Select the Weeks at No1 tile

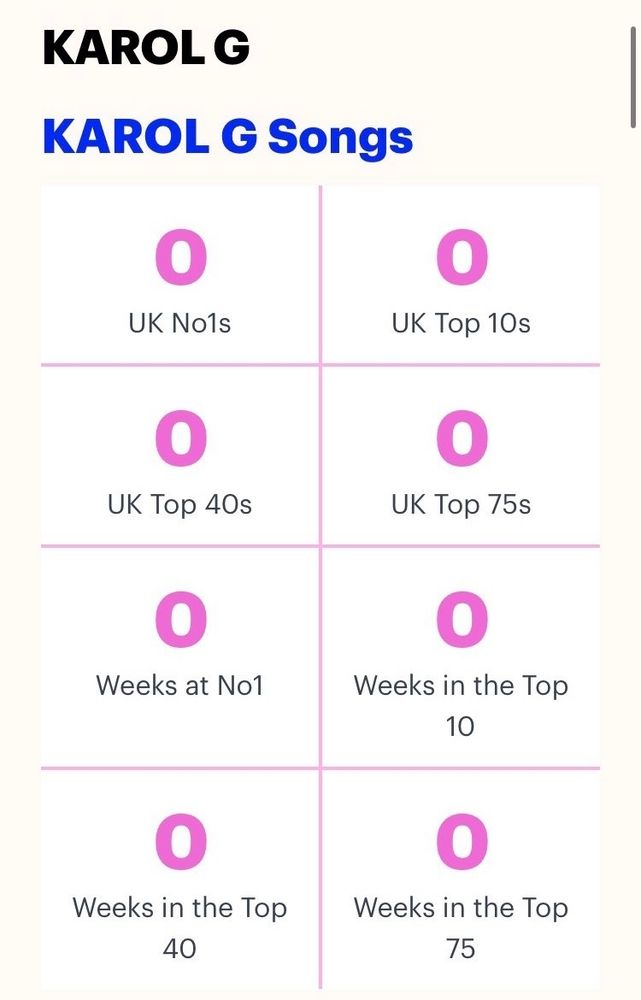point(181,658)
